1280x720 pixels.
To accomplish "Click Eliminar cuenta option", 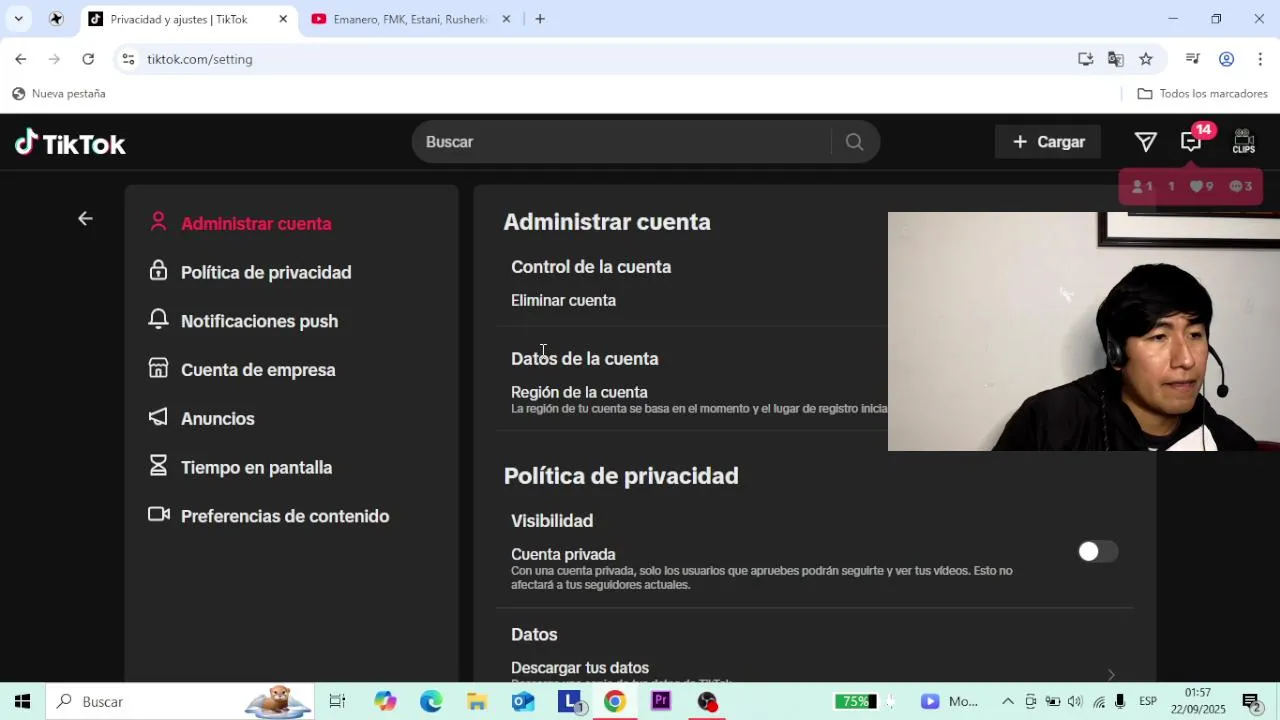I will 563,300.
